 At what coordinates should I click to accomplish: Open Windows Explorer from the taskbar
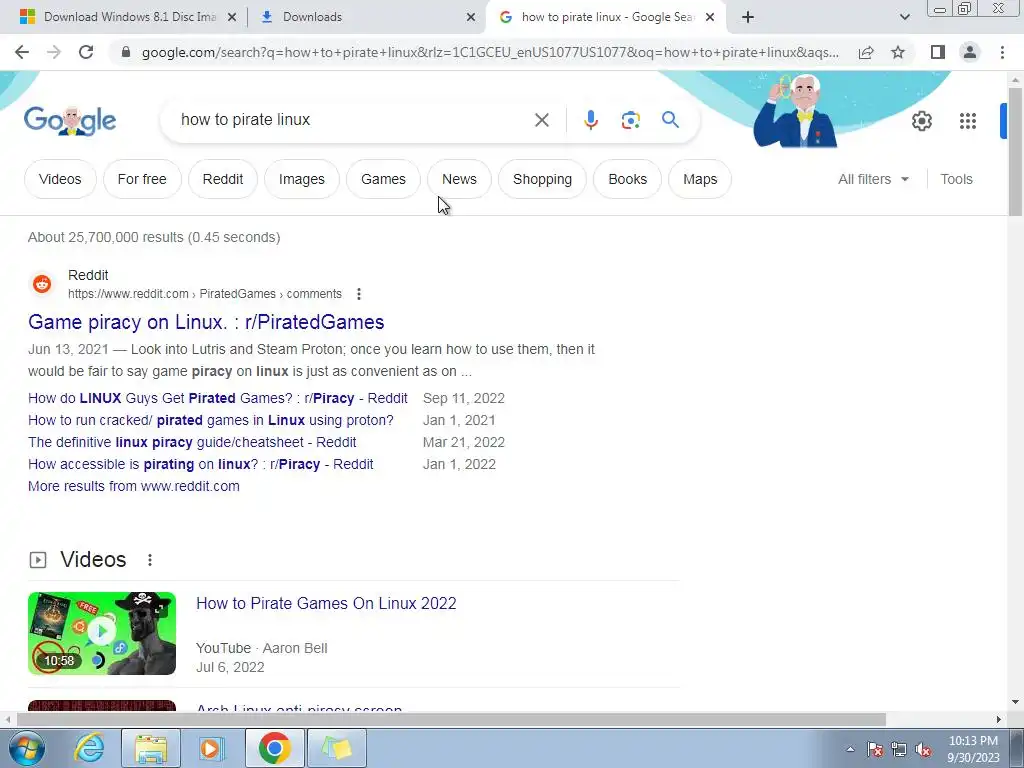(151, 748)
